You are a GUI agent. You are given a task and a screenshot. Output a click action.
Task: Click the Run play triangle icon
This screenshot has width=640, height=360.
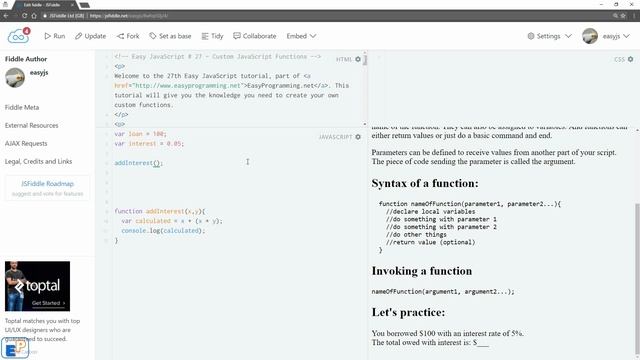47,36
